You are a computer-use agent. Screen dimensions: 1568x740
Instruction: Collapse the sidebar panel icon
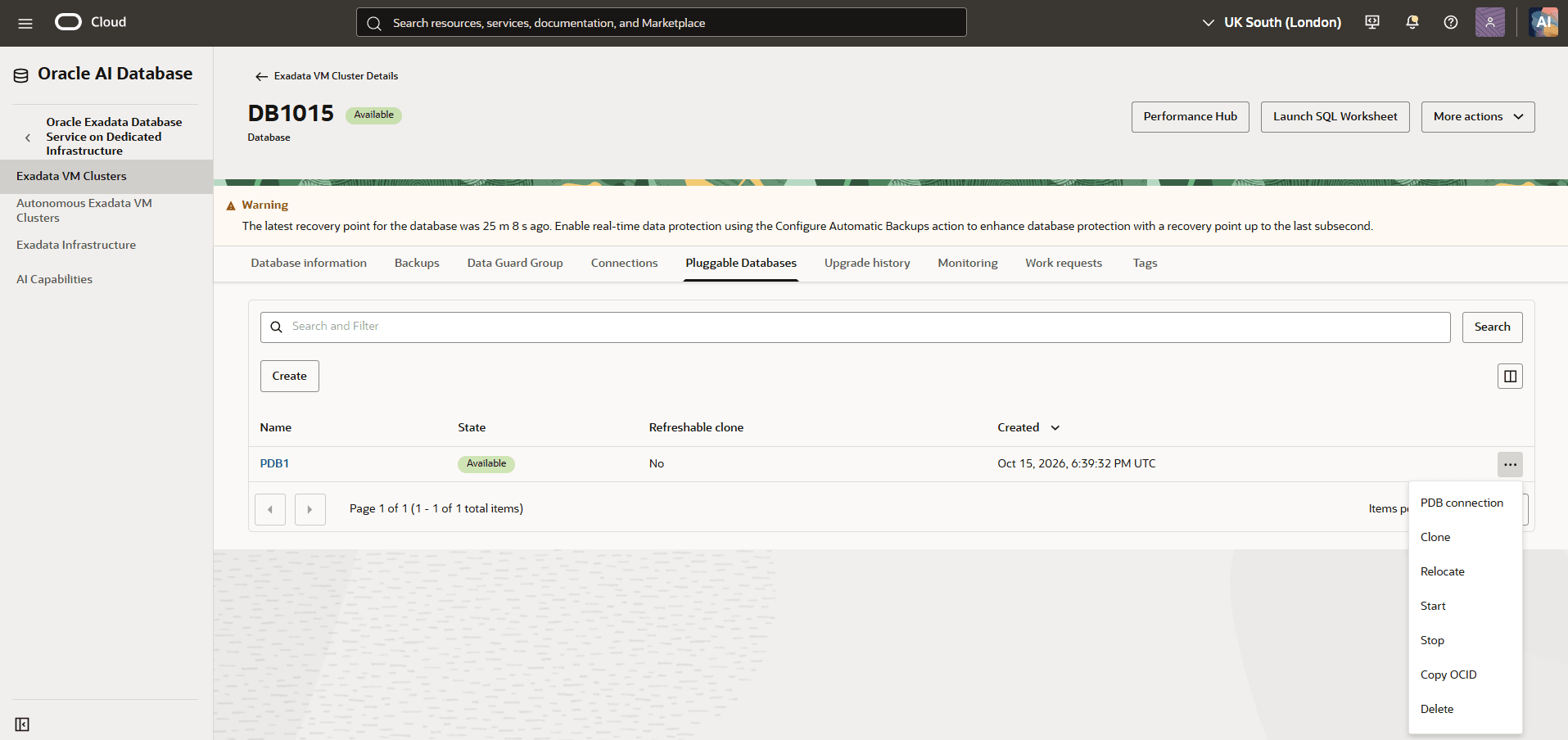click(x=22, y=724)
